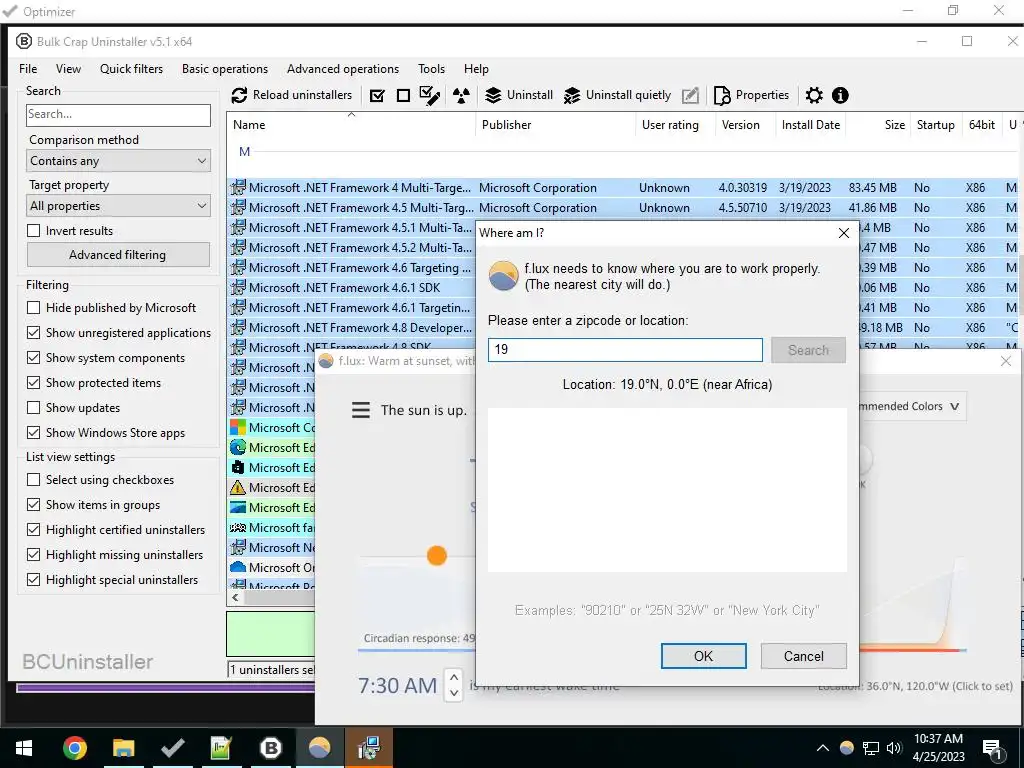Viewport: 1024px width, 768px height.
Task: Uncheck Show protected items
Action: pos(33,383)
